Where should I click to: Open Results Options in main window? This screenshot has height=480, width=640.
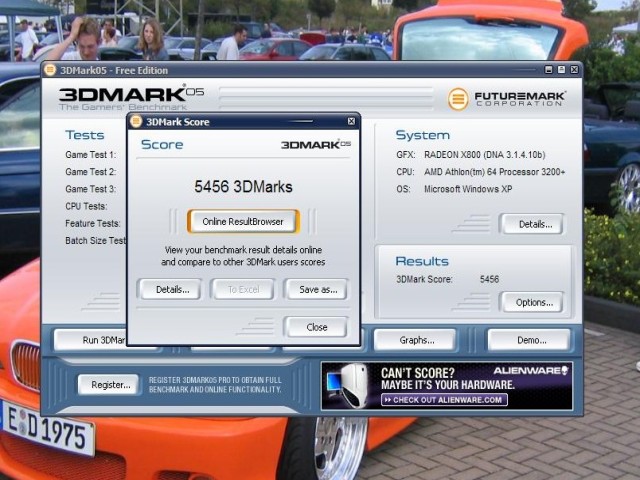532,302
